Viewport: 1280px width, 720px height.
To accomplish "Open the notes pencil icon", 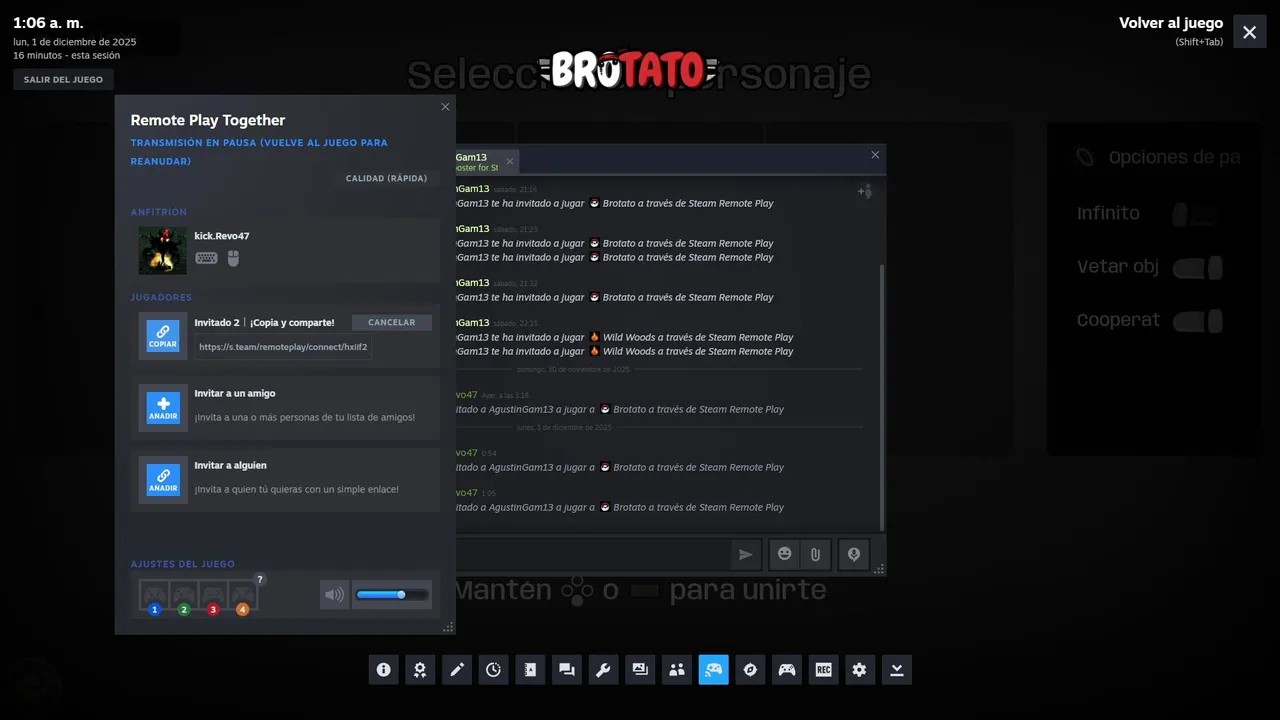I will pos(457,670).
